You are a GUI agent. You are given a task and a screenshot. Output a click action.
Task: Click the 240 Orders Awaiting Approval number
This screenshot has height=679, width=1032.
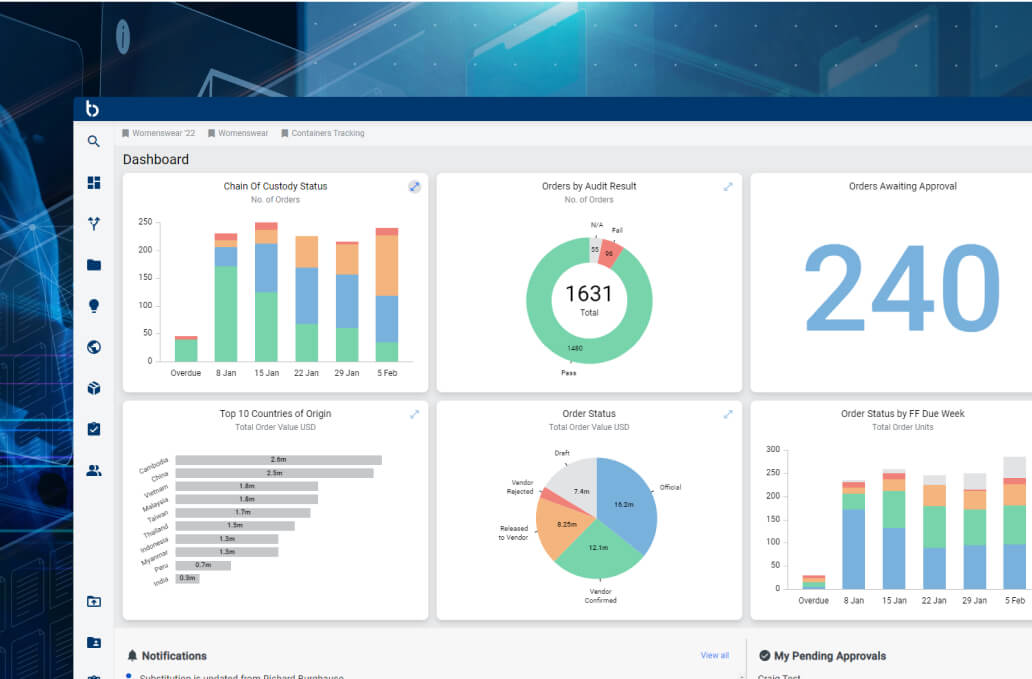[x=902, y=289]
